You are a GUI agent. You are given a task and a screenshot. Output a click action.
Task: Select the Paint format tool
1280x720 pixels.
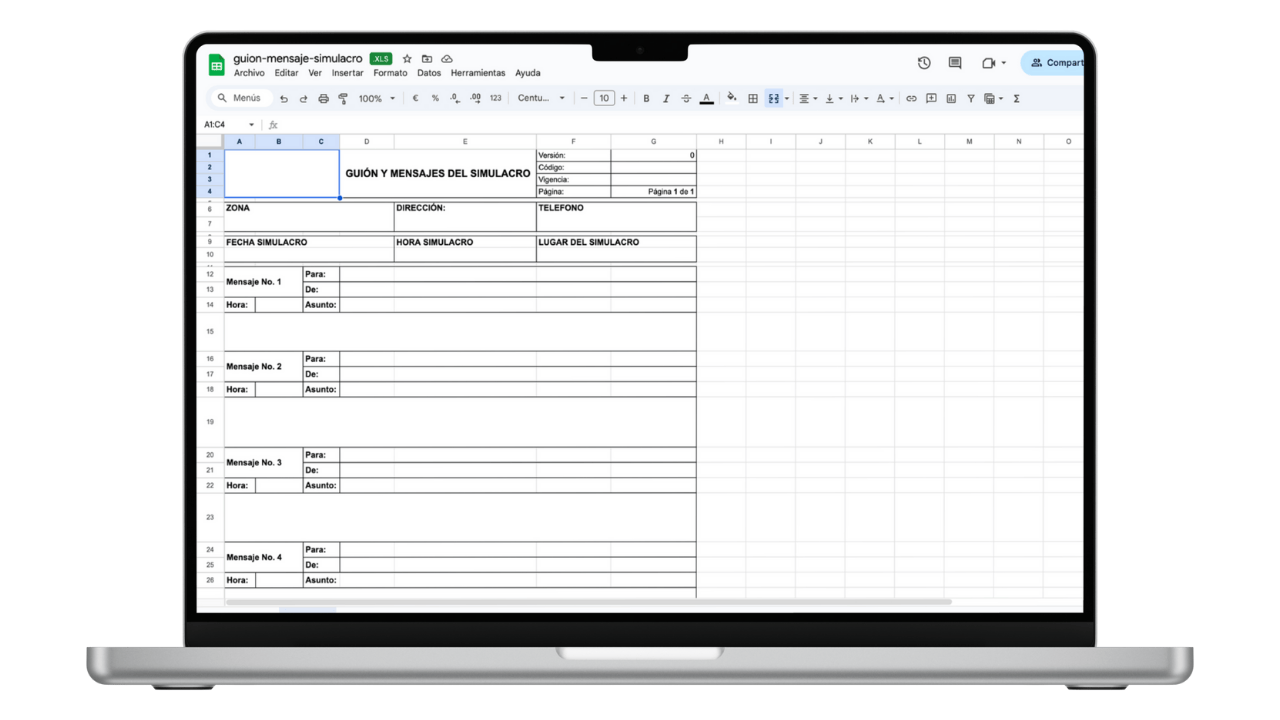coord(343,98)
